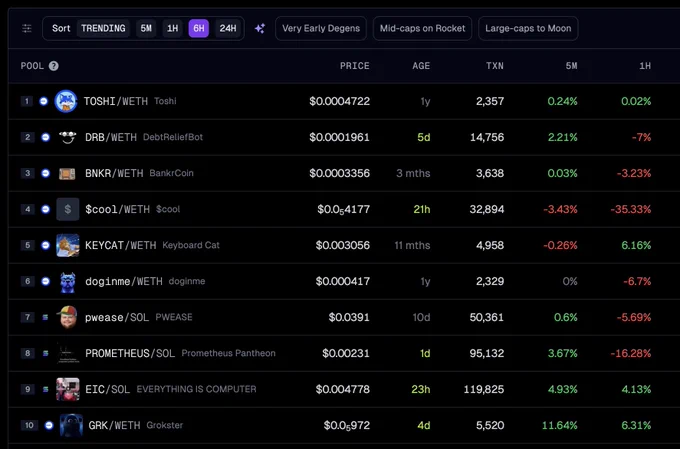Open the TOSHI/WETH pool
The width and height of the screenshot is (680, 449).
(x=115, y=101)
